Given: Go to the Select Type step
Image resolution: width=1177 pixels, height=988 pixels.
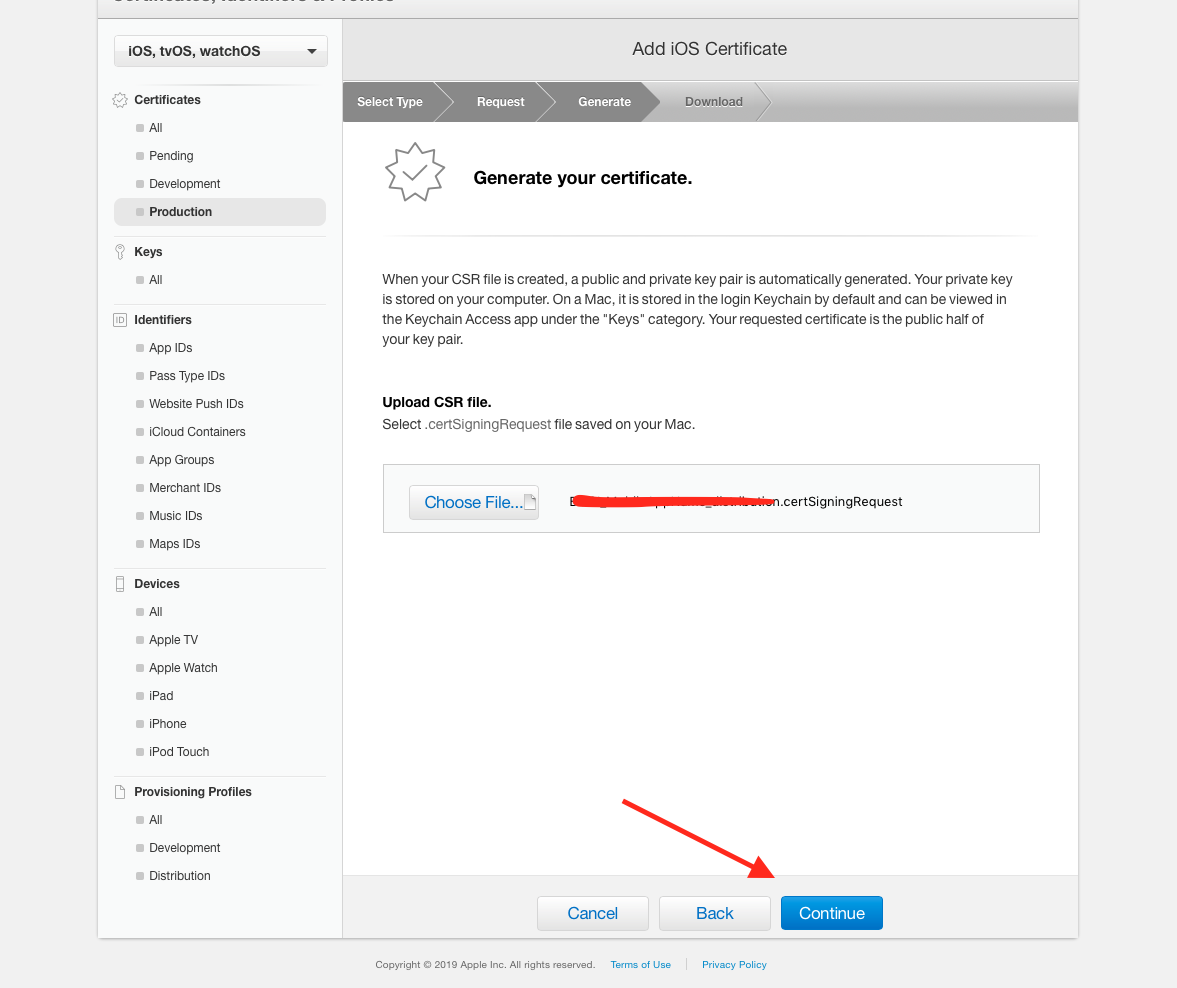Looking at the screenshot, I should point(390,102).
